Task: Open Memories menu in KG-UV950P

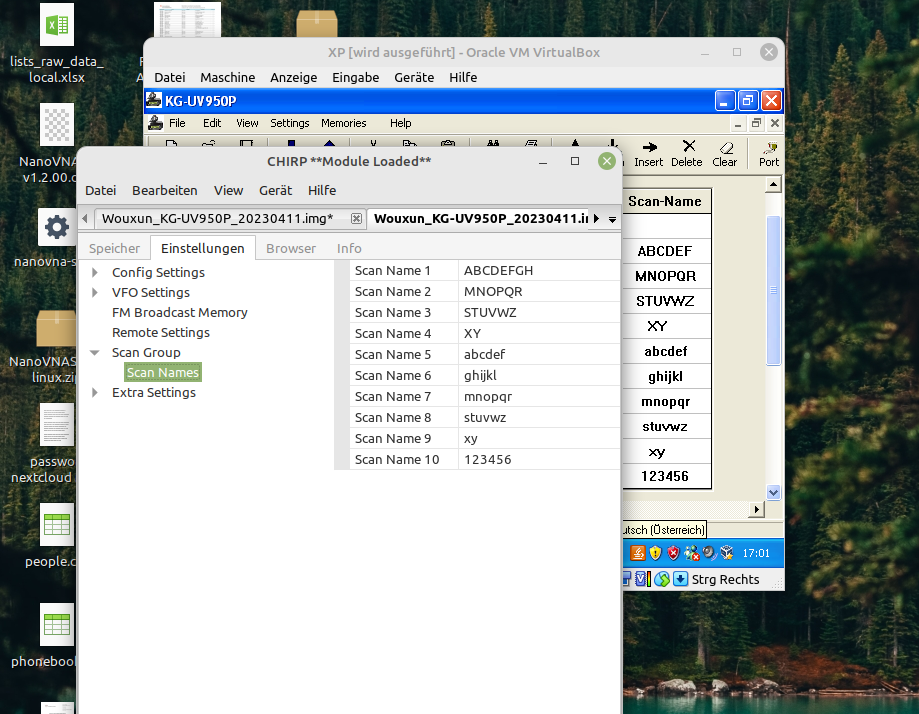Action: coord(343,123)
